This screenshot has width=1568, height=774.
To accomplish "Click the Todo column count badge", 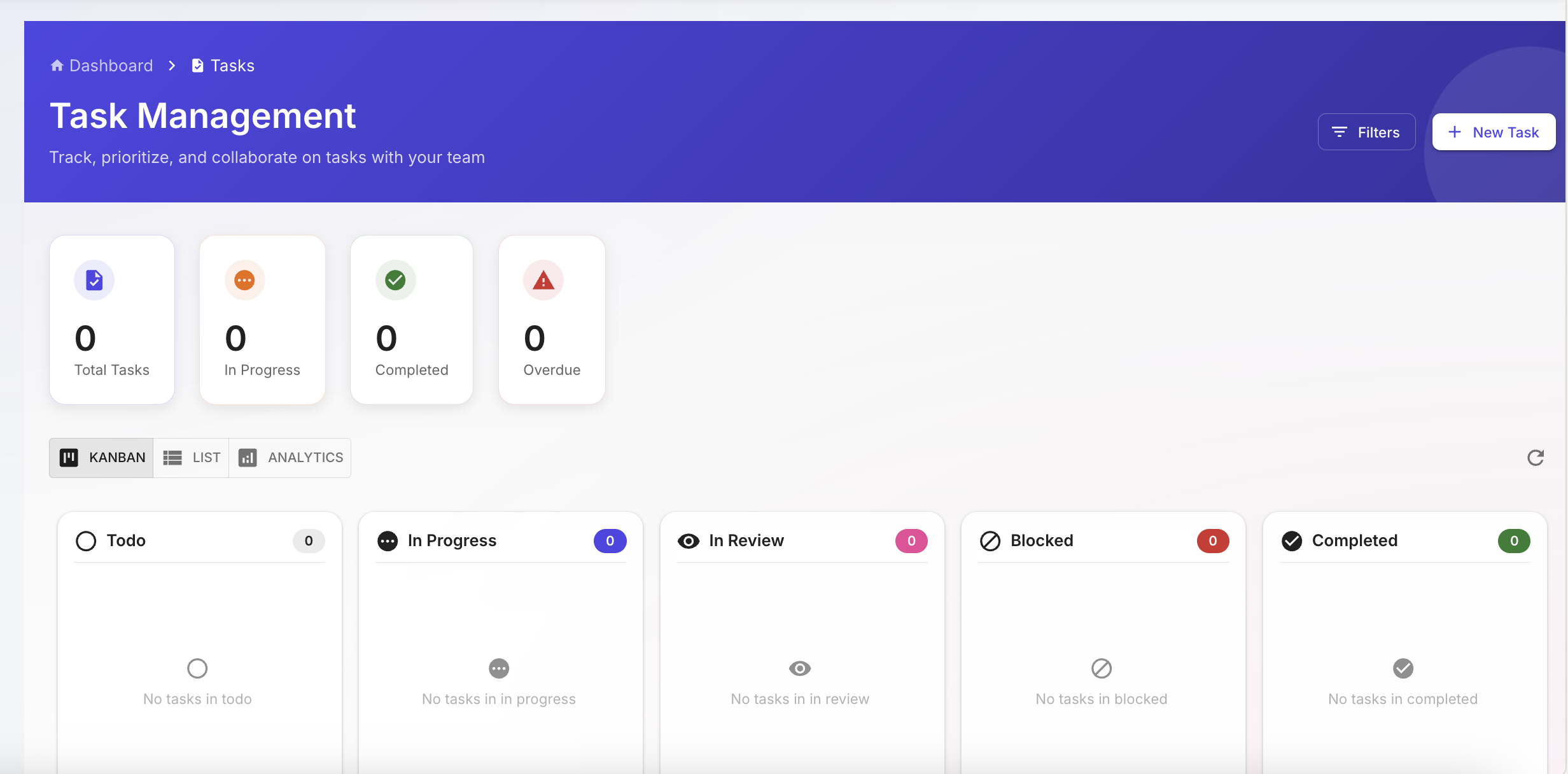I will [x=309, y=541].
